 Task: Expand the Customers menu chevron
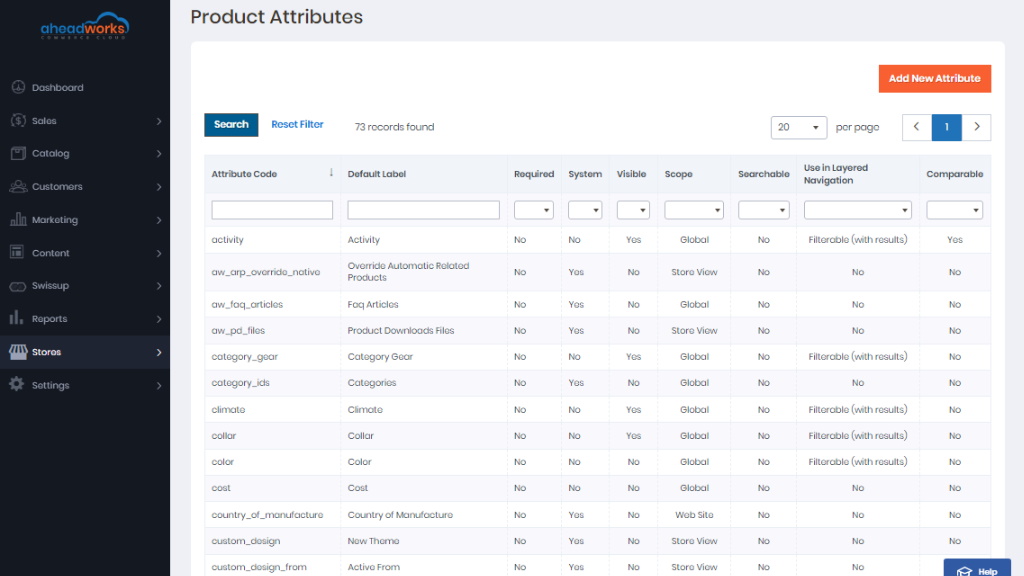point(159,187)
